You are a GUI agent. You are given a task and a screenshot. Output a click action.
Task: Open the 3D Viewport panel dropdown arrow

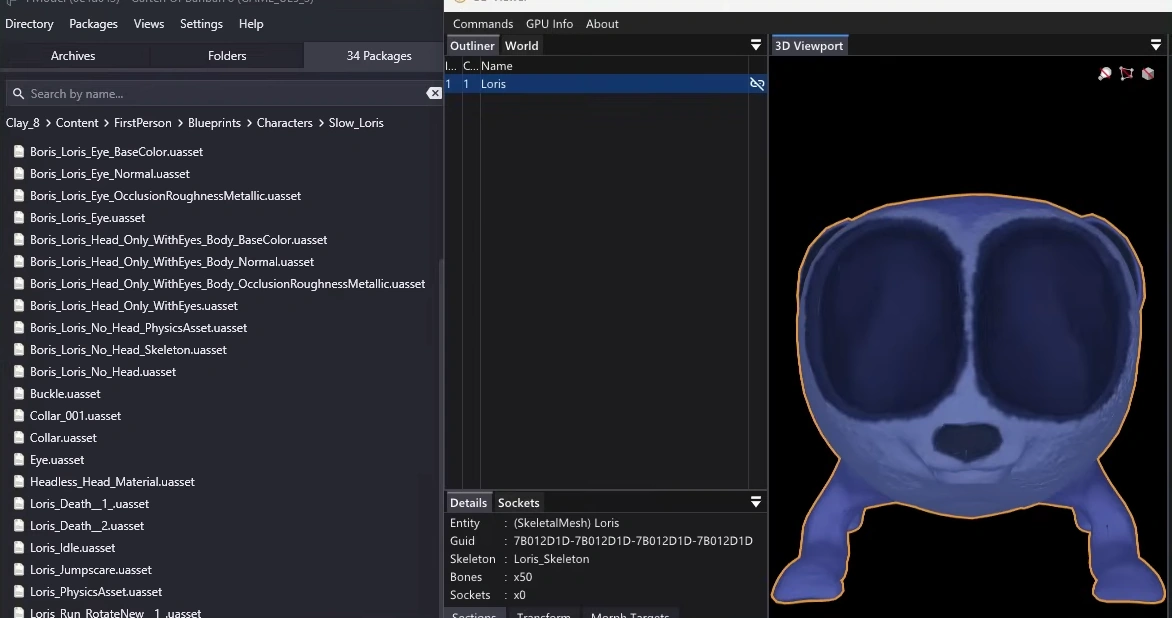[x=1156, y=46]
